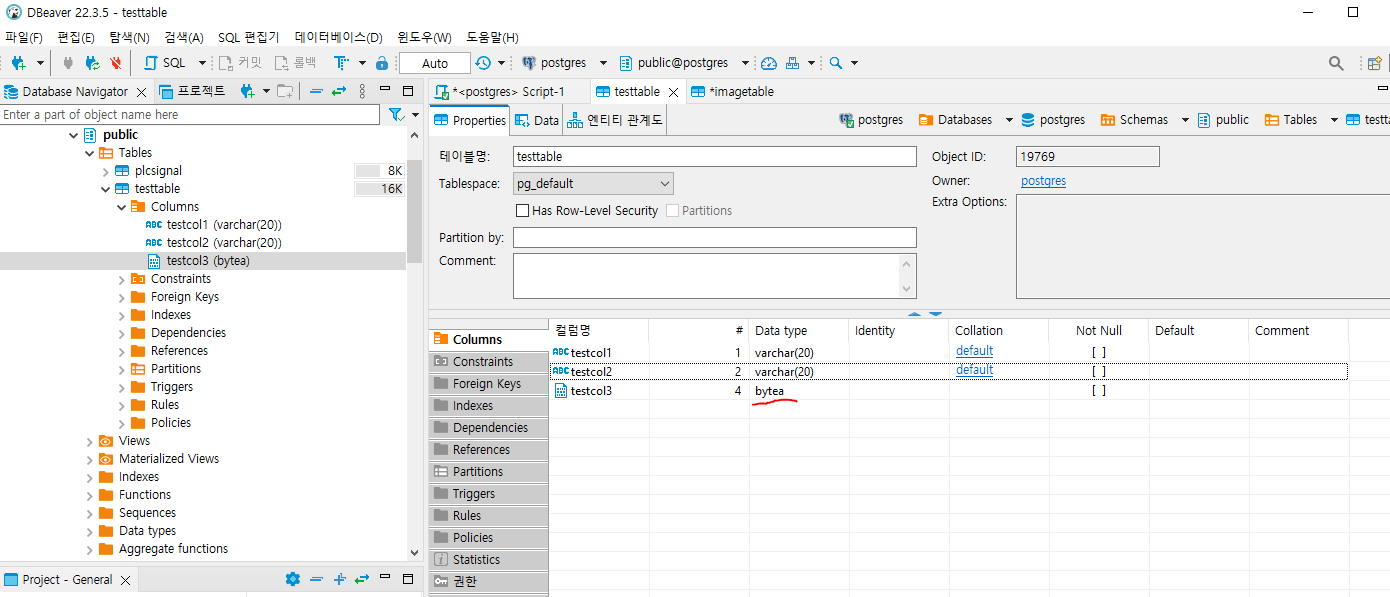The image size is (1390, 597).
Task: Click the new connection icon in Navigator toolbar
Action: 247,91
